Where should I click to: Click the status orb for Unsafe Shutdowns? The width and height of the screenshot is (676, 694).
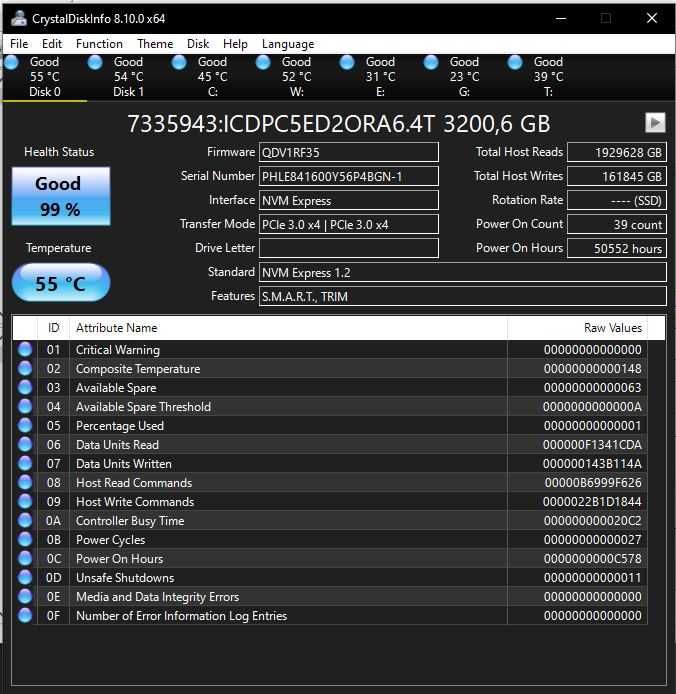click(x=25, y=578)
